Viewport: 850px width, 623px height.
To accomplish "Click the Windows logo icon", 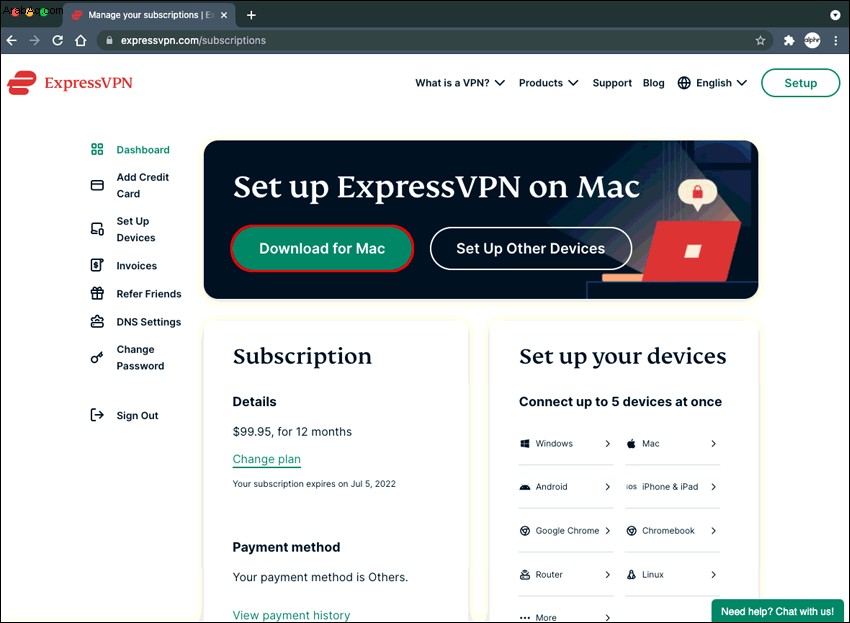I will pos(525,444).
